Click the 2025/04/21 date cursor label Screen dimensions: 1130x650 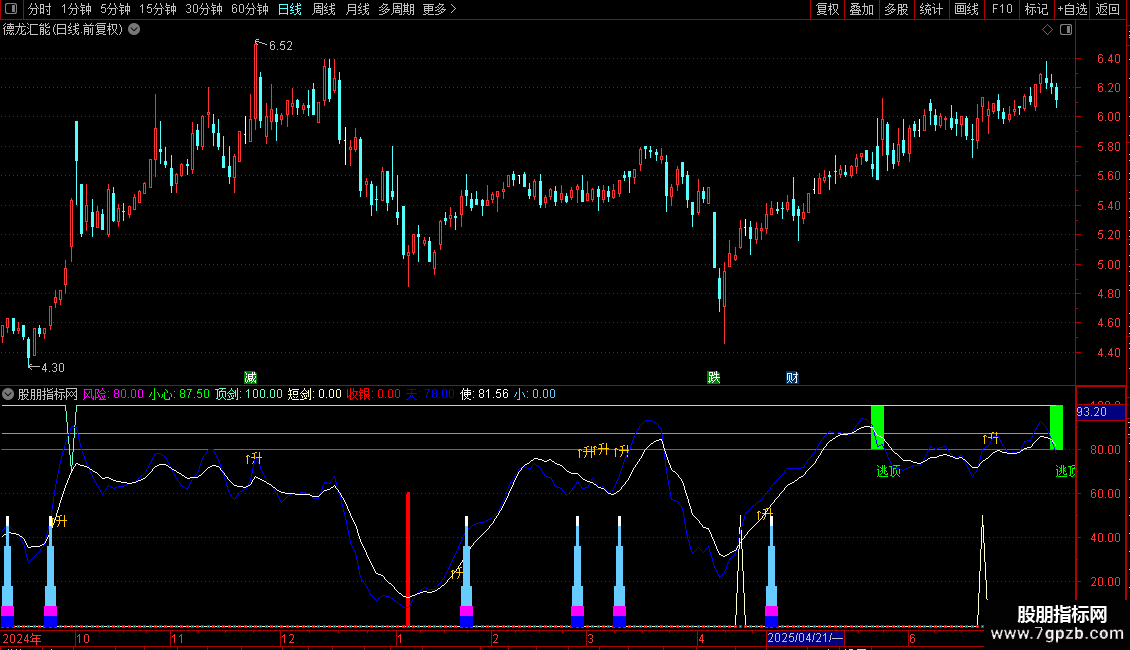[805, 638]
